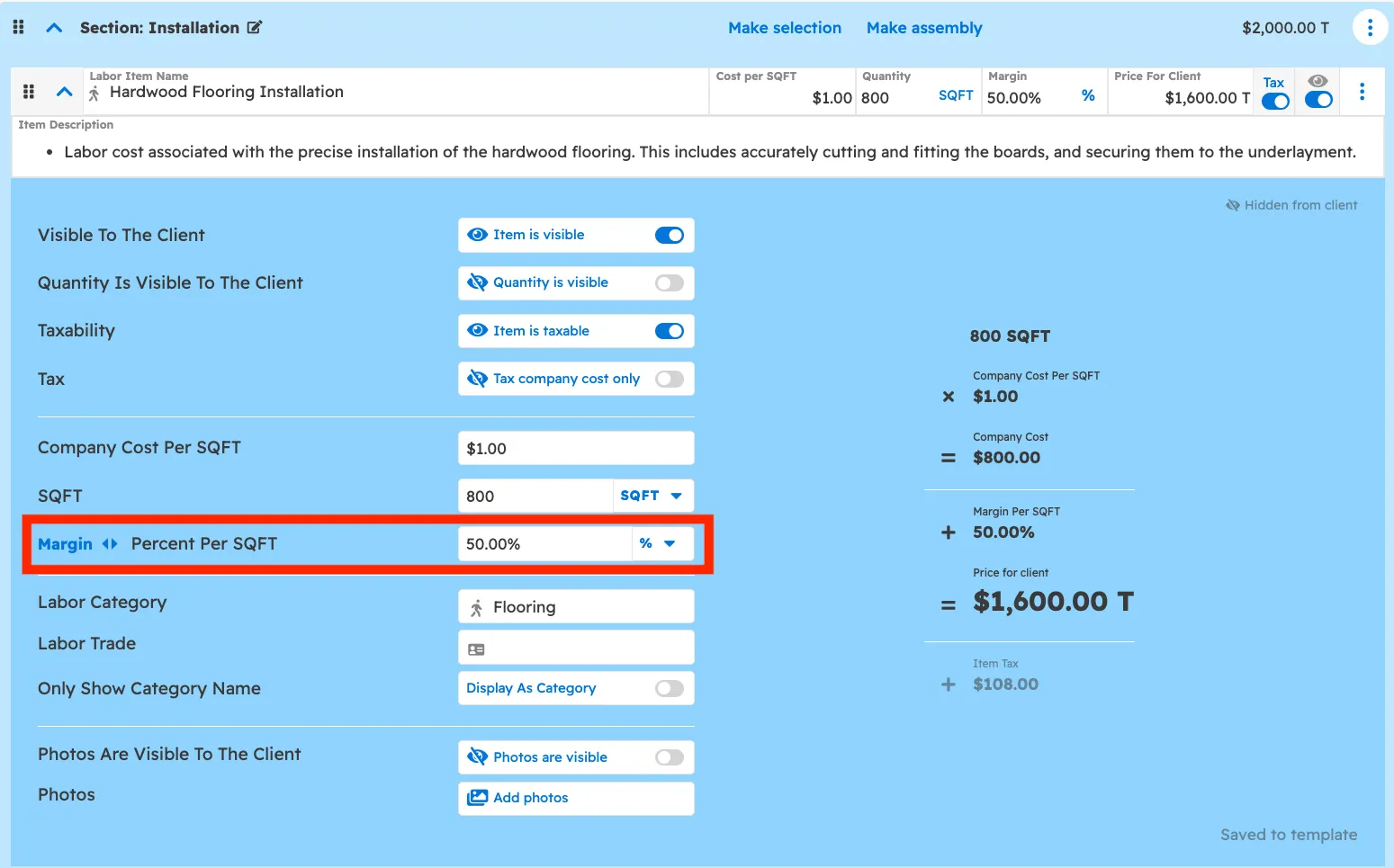Viewport: 1394px width, 868px height.
Task: Click the Company Cost Per SQFT field
Action: pyautogui.click(x=575, y=448)
